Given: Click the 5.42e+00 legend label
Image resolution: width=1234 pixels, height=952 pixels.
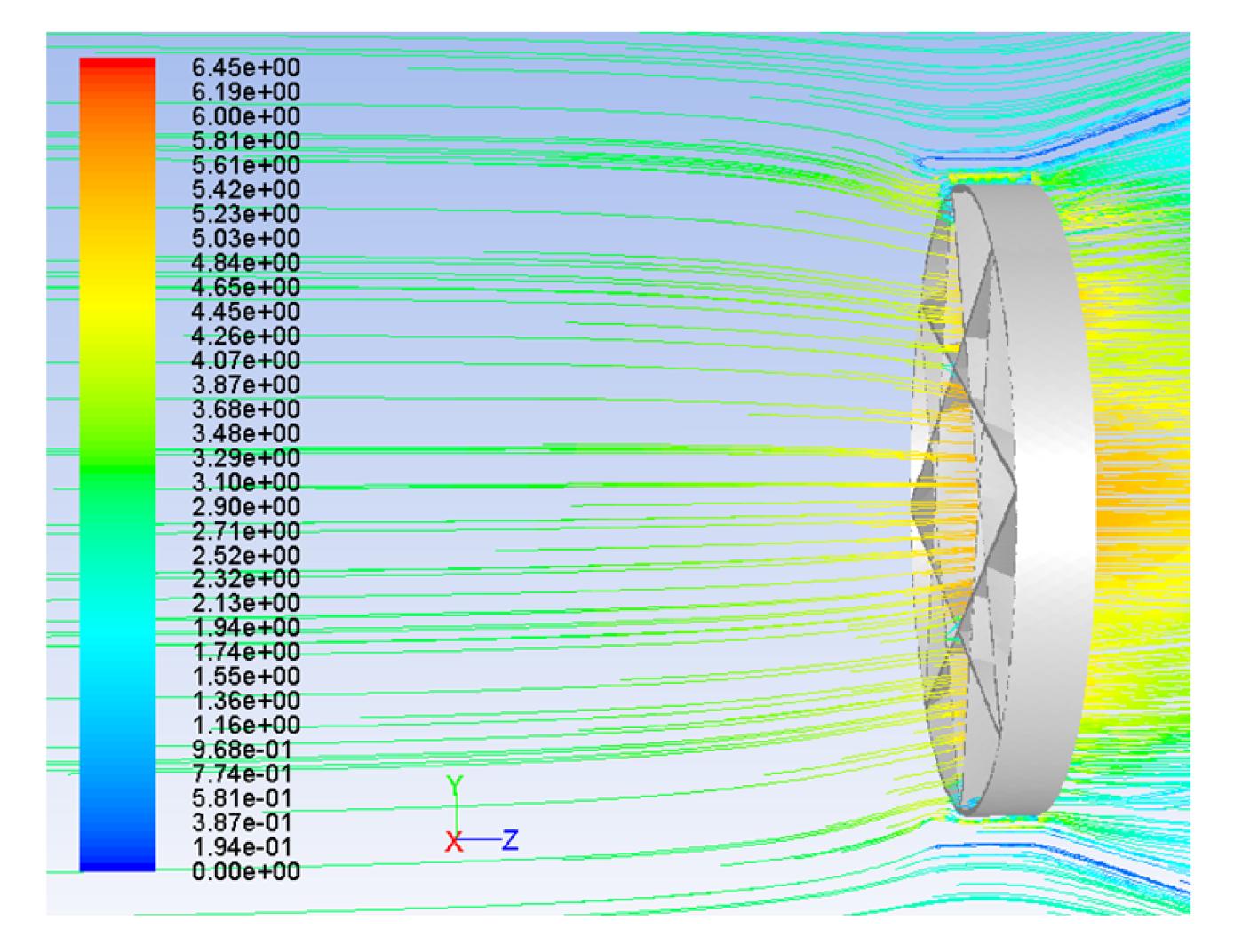Looking at the screenshot, I should tap(246, 190).
